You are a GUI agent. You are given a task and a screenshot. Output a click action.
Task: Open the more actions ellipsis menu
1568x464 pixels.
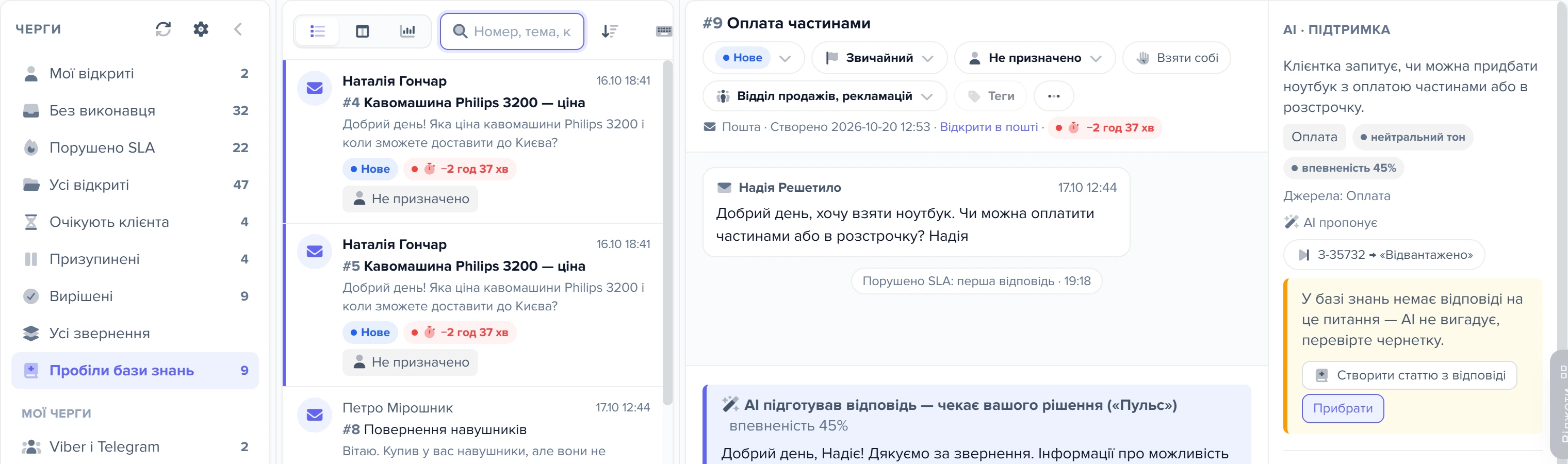(1054, 96)
